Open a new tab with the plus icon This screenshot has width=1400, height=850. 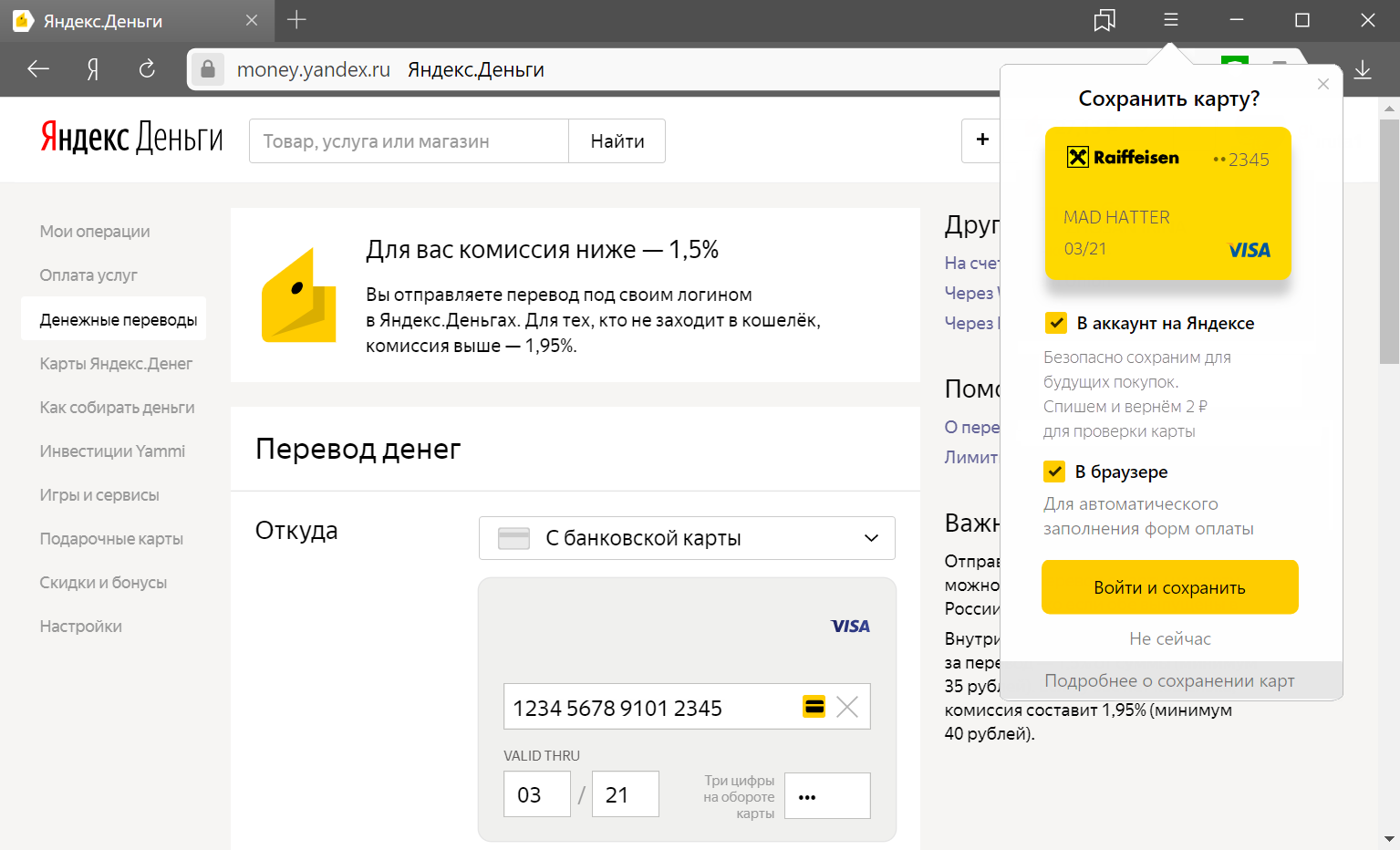pos(296,19)
